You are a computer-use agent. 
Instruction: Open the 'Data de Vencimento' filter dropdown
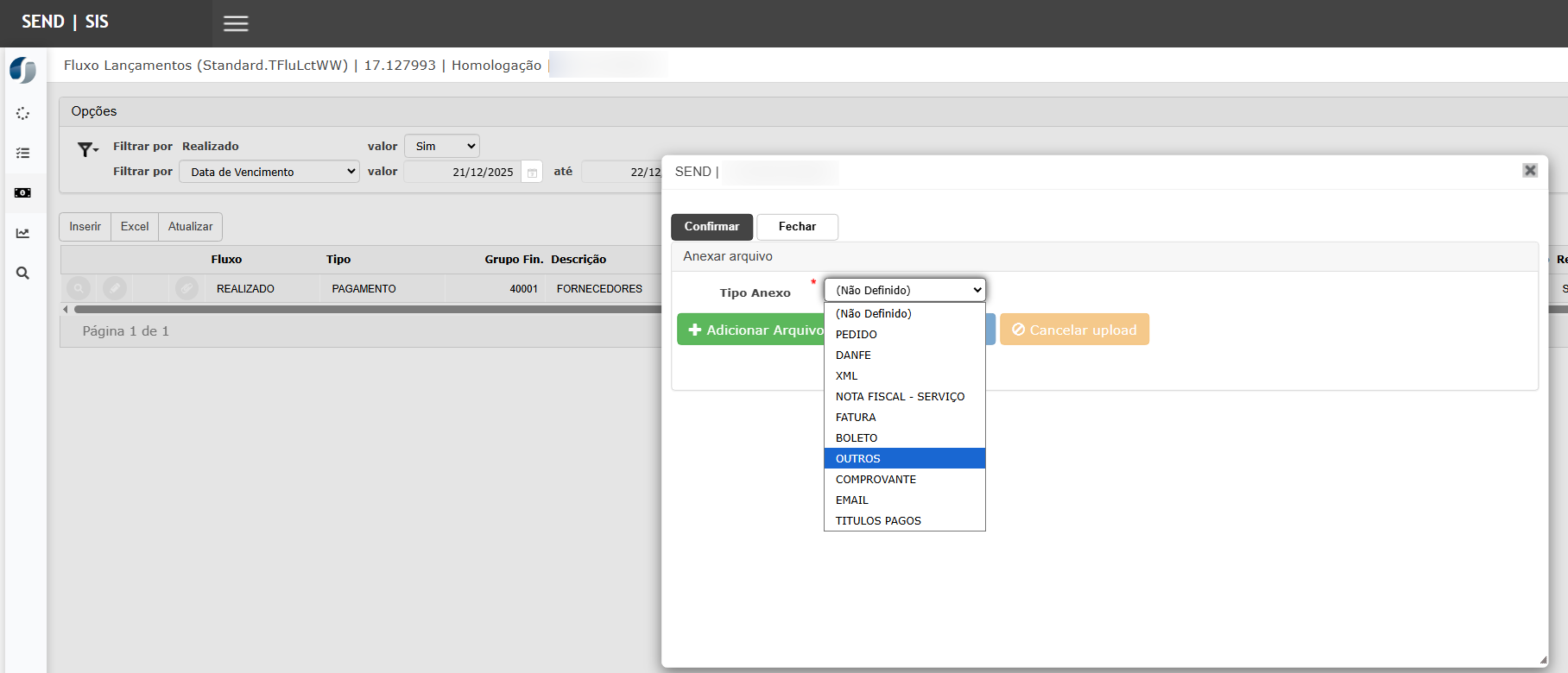tap(269, 172)
